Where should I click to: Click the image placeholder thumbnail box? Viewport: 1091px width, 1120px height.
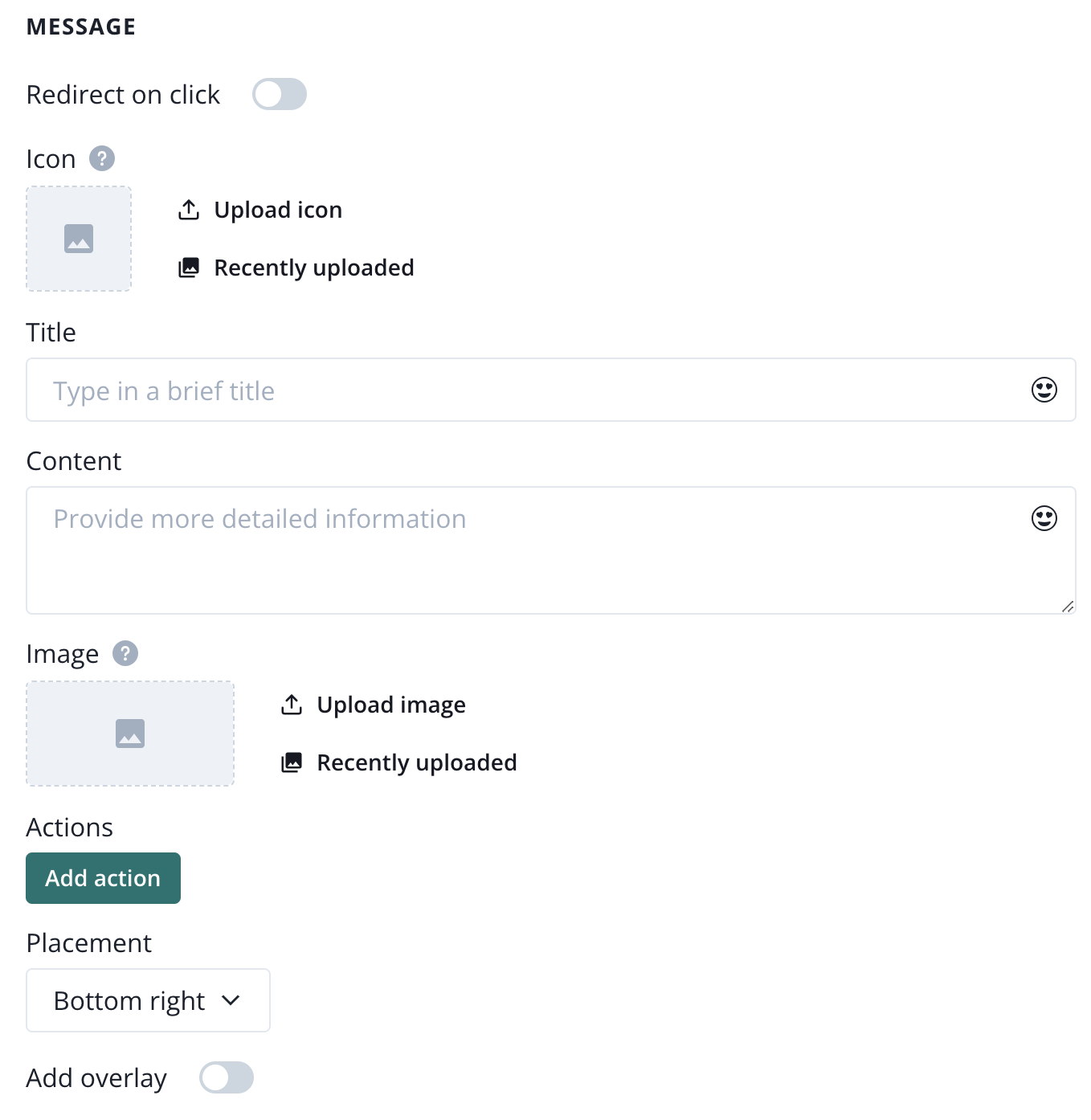tap(130, 734)
